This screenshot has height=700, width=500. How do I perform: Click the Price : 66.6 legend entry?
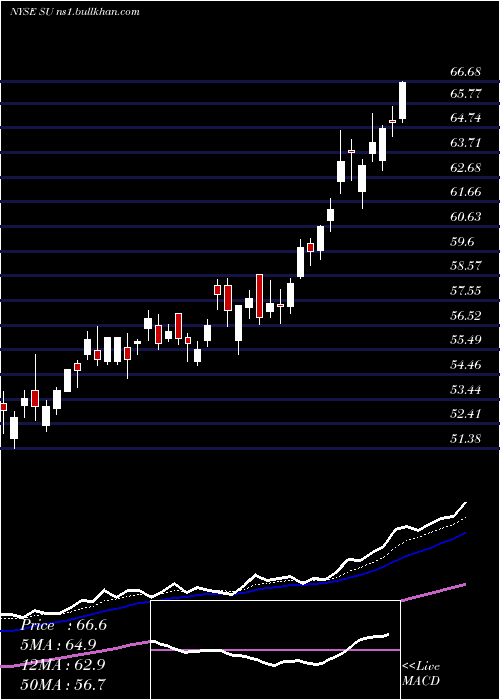64,625
